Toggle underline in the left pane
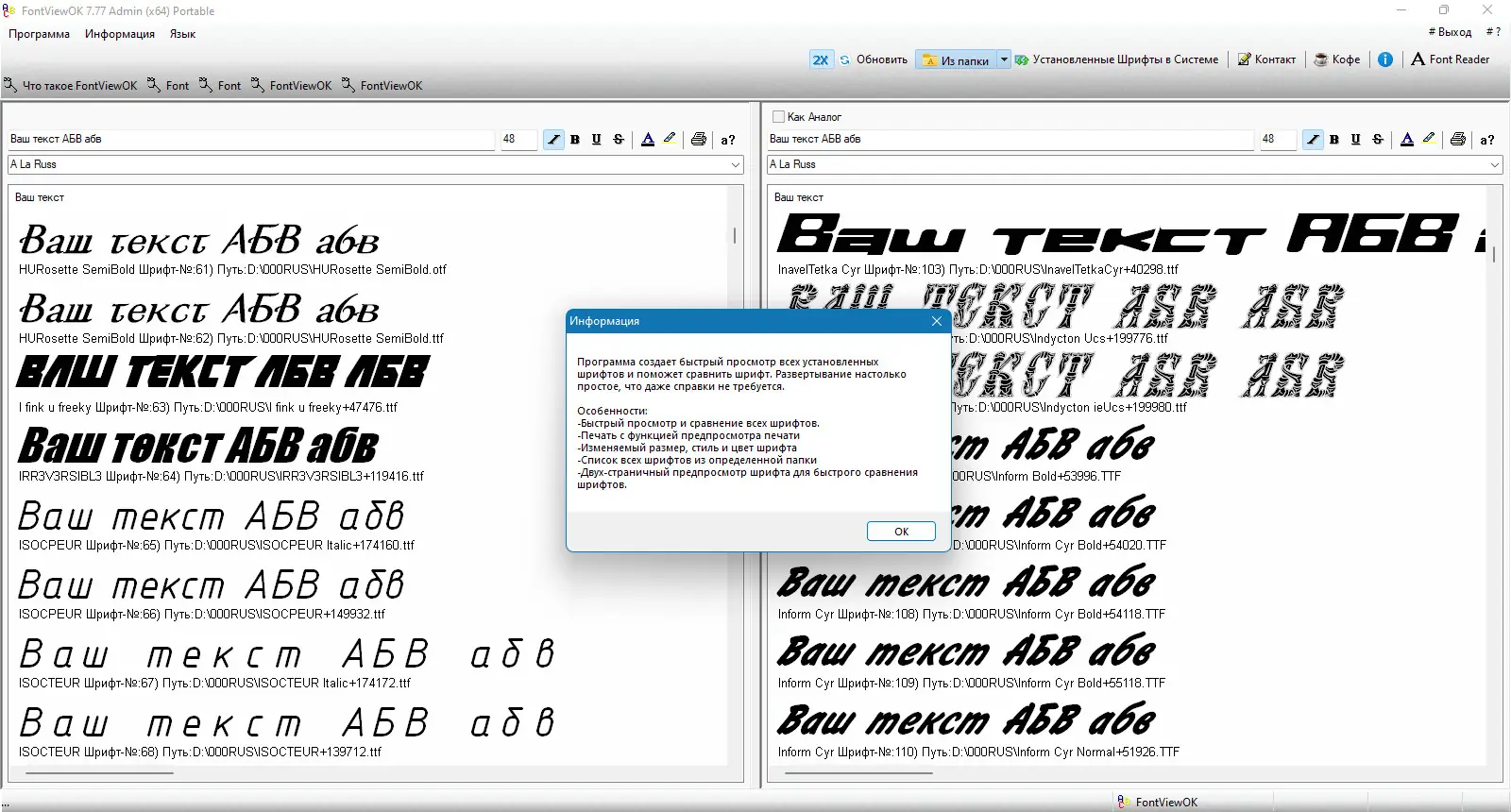The width and height of the screenshot is (1511, 812). tap(597, 140)
